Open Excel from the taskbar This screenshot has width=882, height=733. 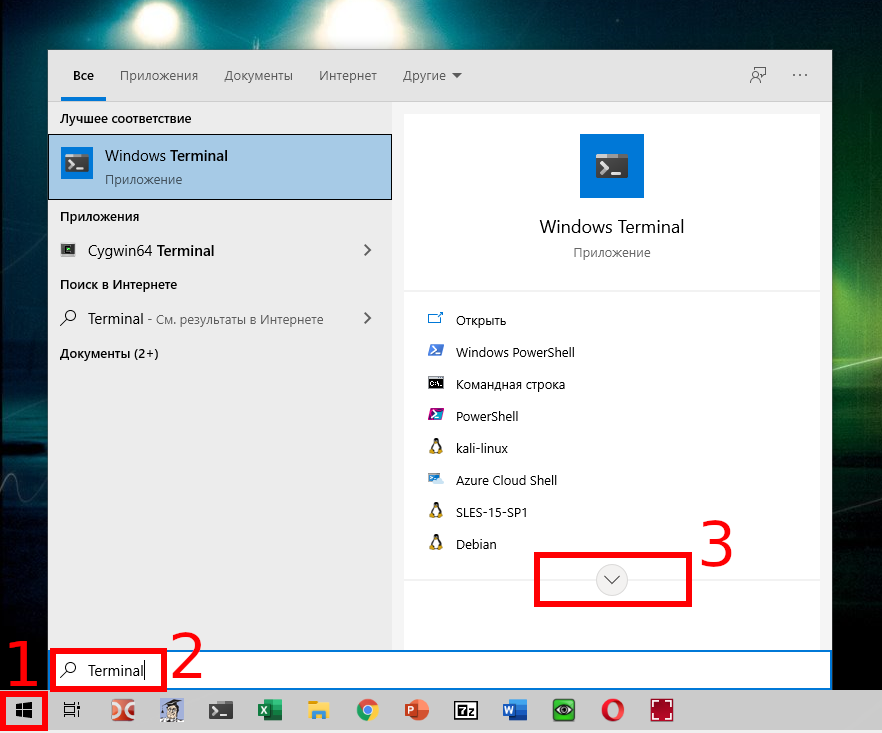[x=269, y=710]
